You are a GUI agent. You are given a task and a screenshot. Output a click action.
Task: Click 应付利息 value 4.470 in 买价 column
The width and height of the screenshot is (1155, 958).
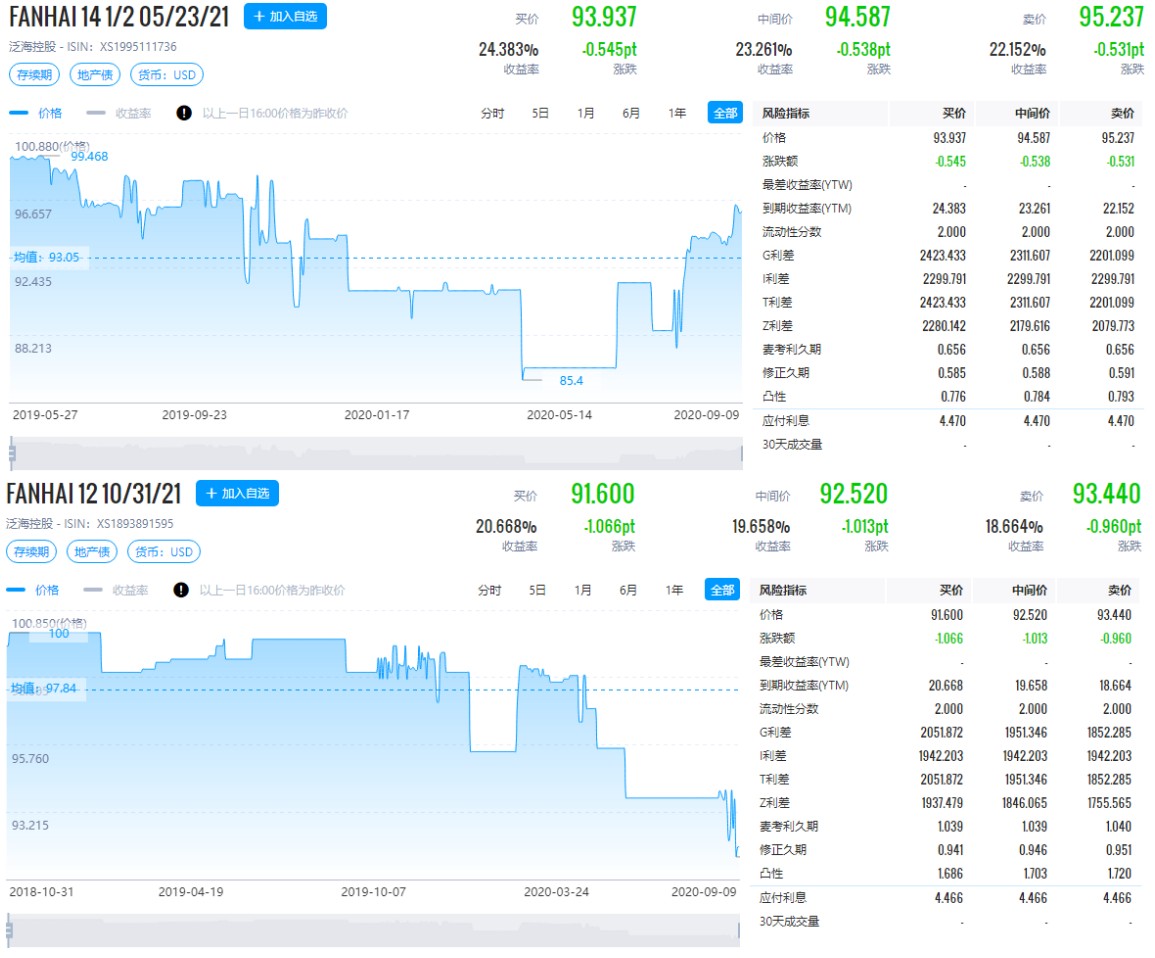tap(952, 420)
